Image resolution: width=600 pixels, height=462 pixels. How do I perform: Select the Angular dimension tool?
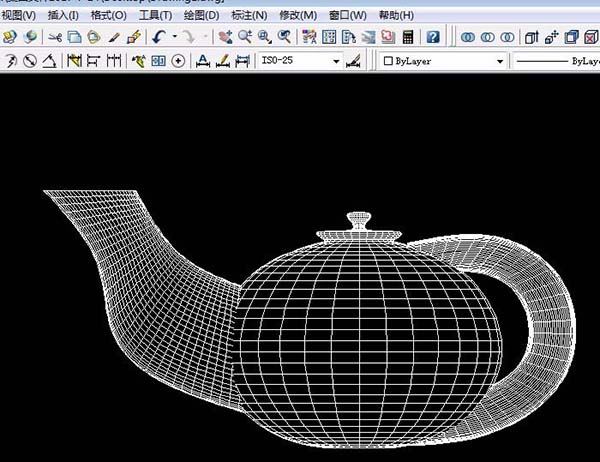(x=49, y=60)
